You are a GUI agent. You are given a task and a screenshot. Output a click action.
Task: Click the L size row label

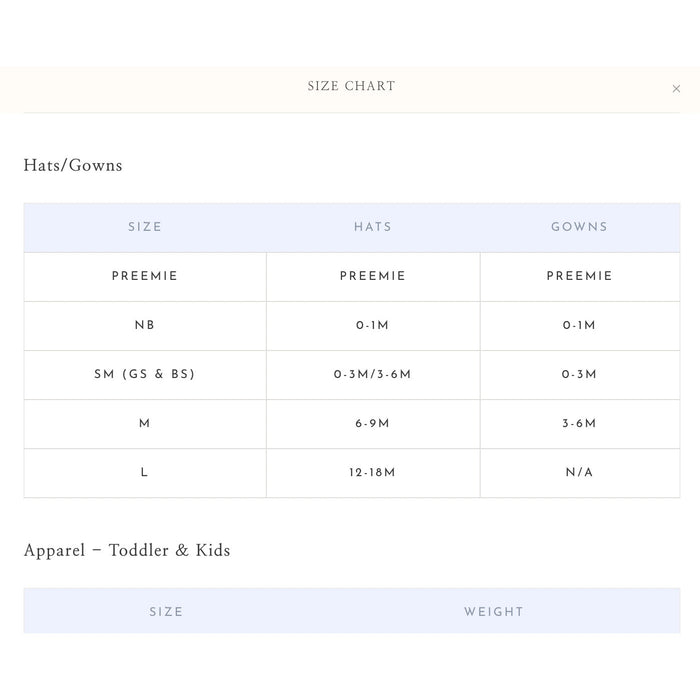pos(144,472)
